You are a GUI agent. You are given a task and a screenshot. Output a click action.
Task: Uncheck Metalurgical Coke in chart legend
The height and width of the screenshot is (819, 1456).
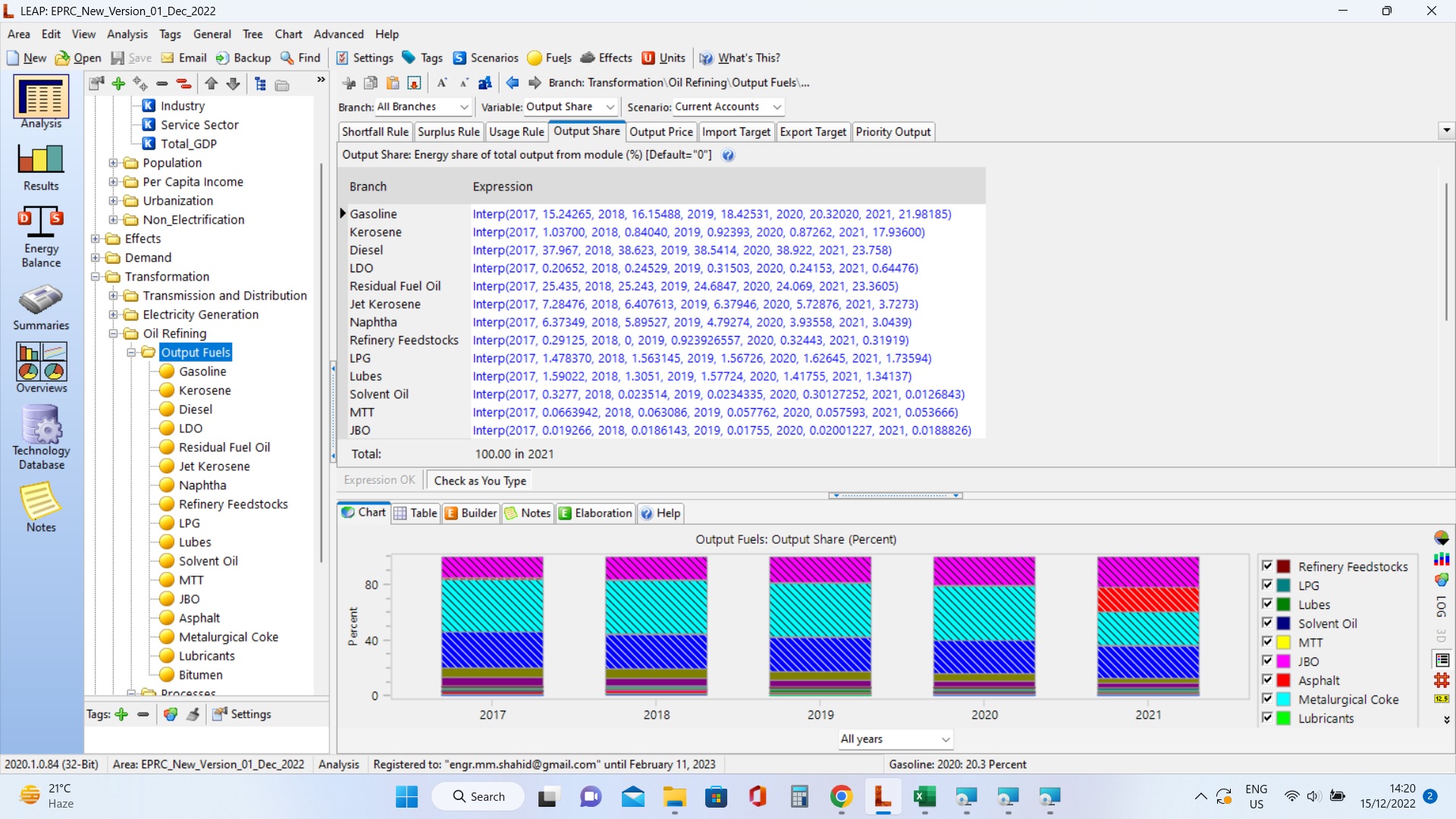[1267, 698]
